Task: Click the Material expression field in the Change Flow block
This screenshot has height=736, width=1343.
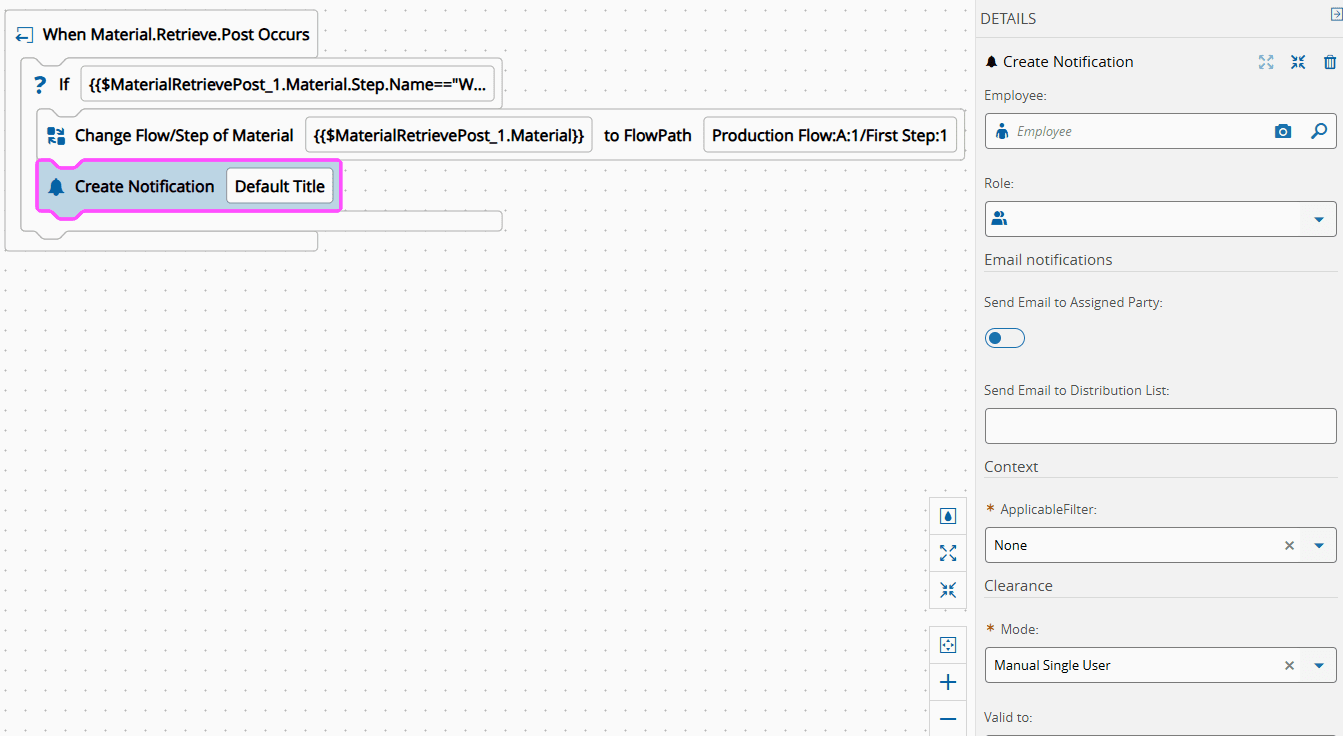Action: pyautogui.click(x=449, y=135)
